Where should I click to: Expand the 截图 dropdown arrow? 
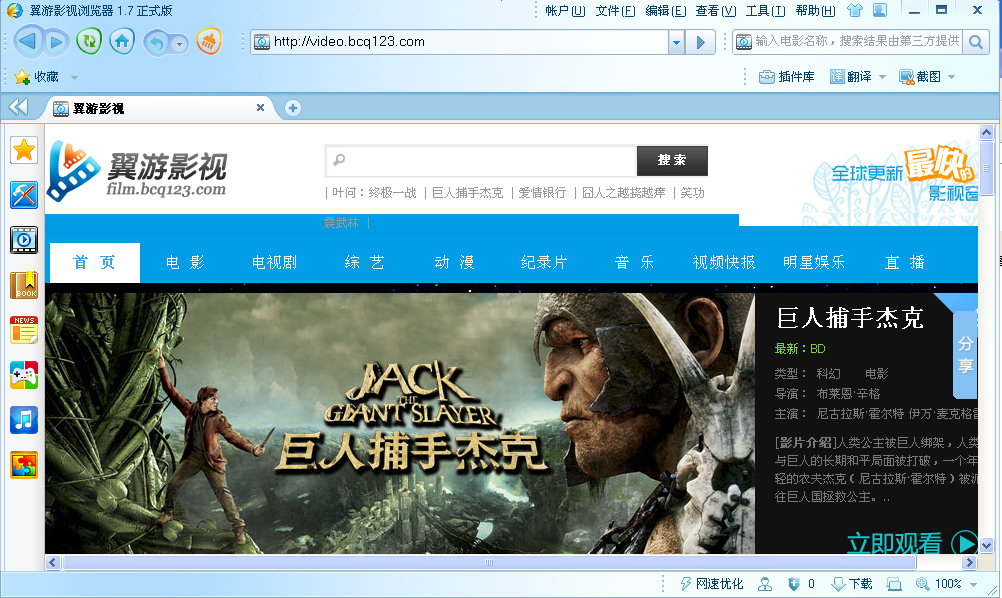click(x=952, y=77)
